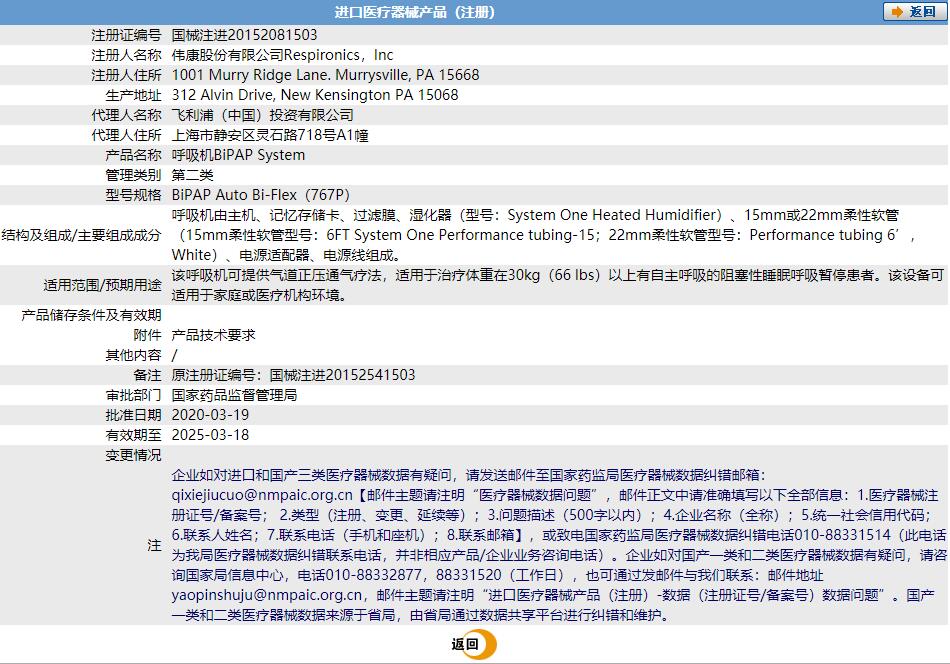Click registrant name 伟康股份有限公司Respironics, Inc
The image size is (950, 664).
[x=282, y=55]
